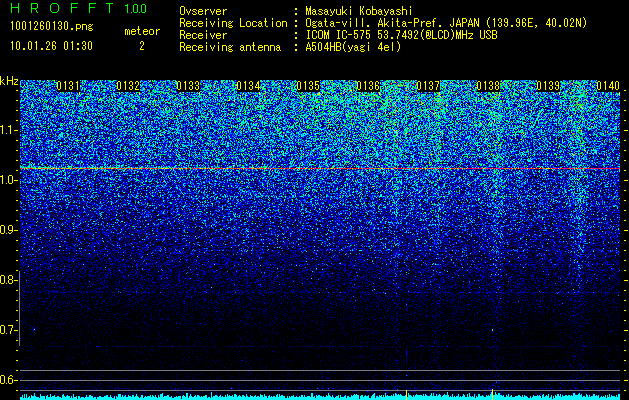The width and height of the screenshot is (629, 400).
Task: Click the 0.8 frequency axis label
Action: pyautogui.click(x=8, y=280)
